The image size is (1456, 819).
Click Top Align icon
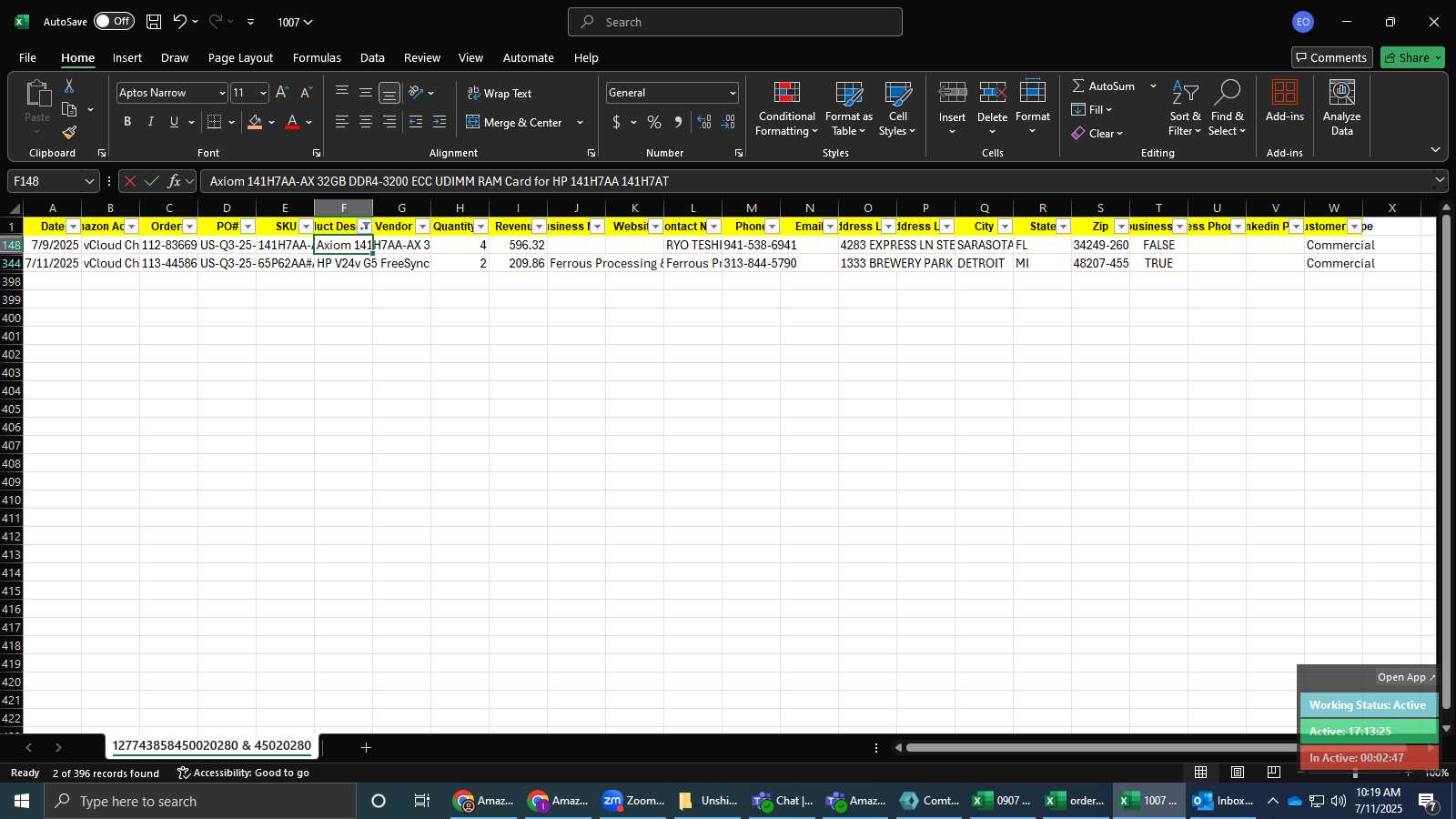342,93
